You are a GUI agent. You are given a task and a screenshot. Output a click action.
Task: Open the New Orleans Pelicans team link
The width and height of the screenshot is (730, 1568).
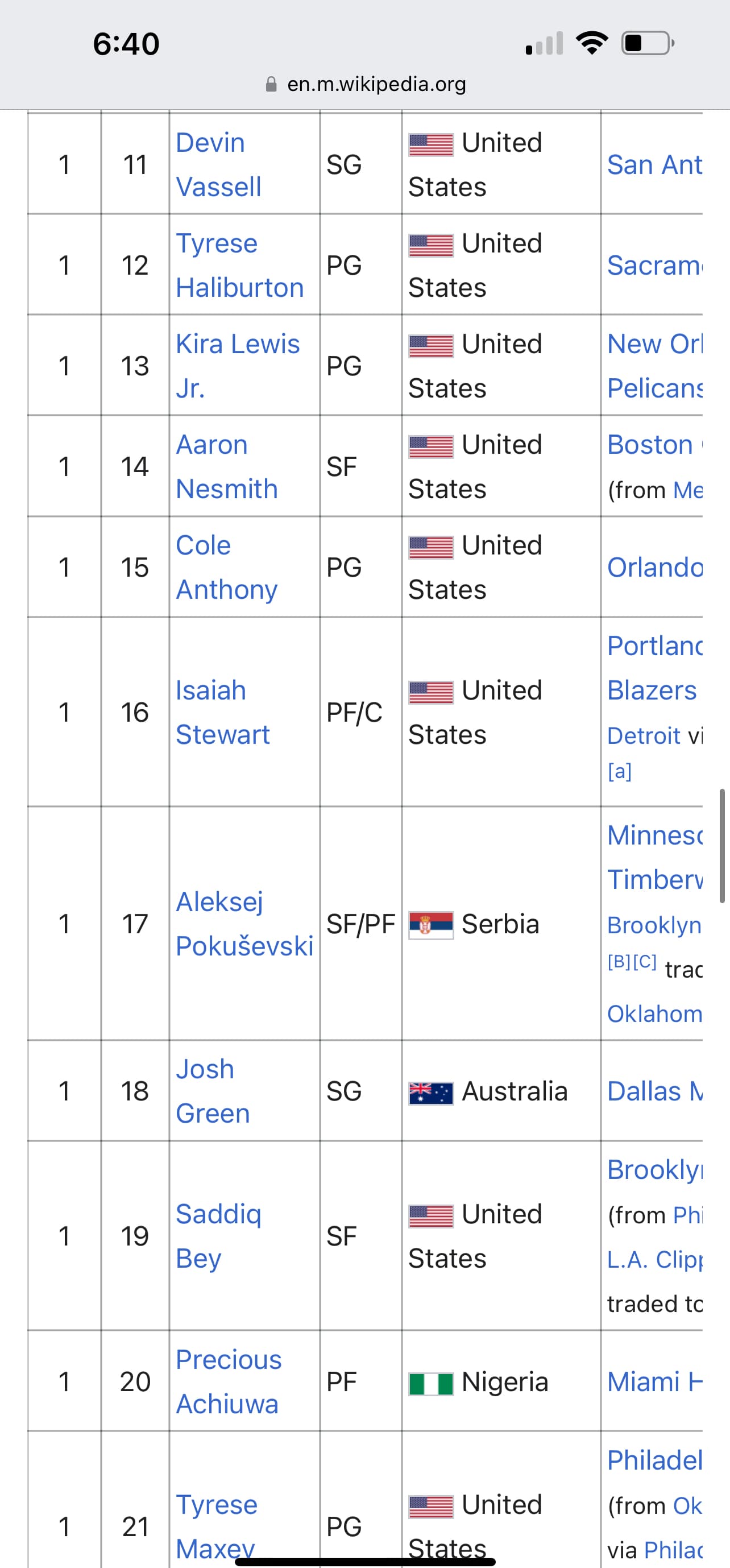(x=654, y=366)
